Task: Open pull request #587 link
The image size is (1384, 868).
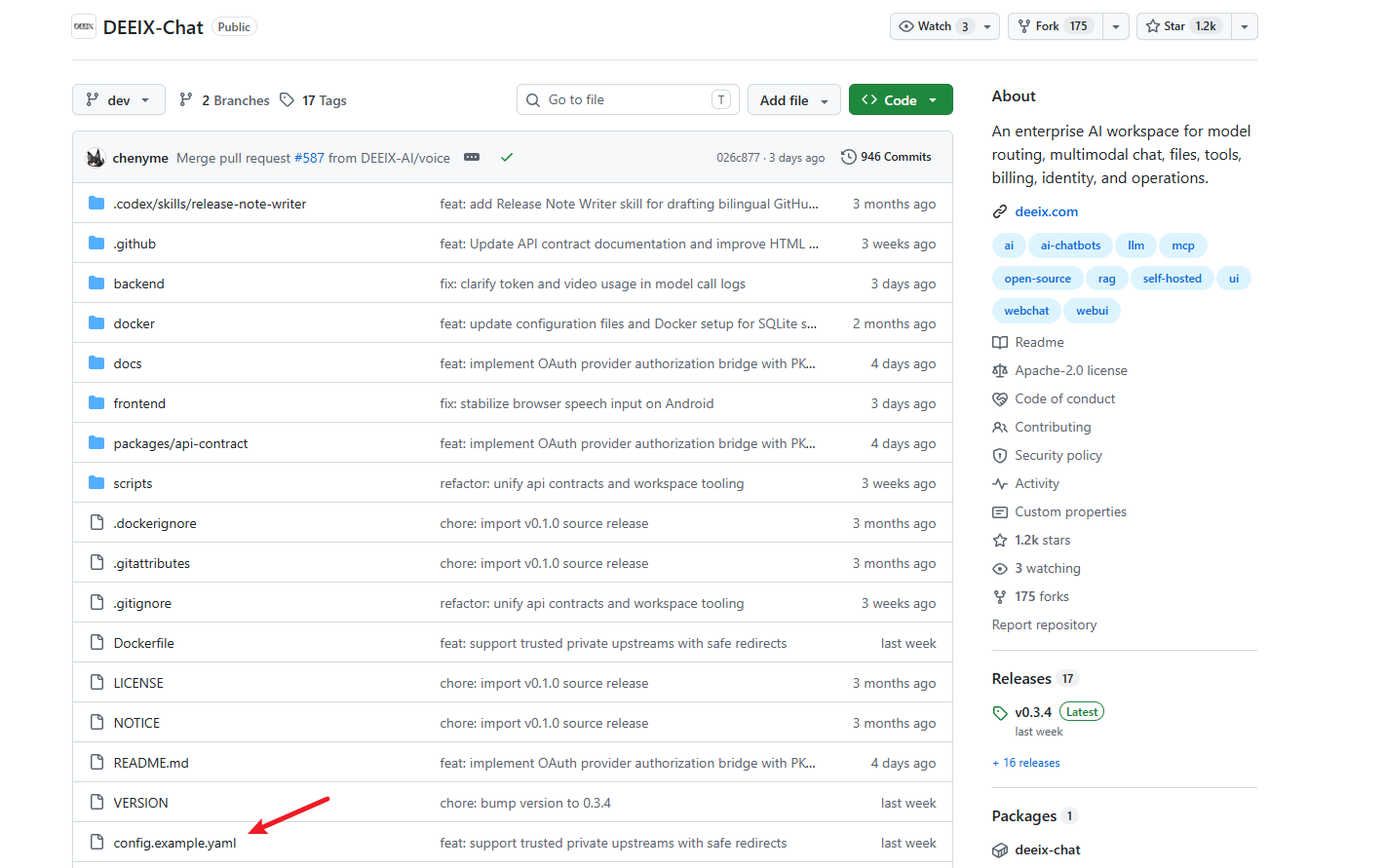Action: click(309, 158)
